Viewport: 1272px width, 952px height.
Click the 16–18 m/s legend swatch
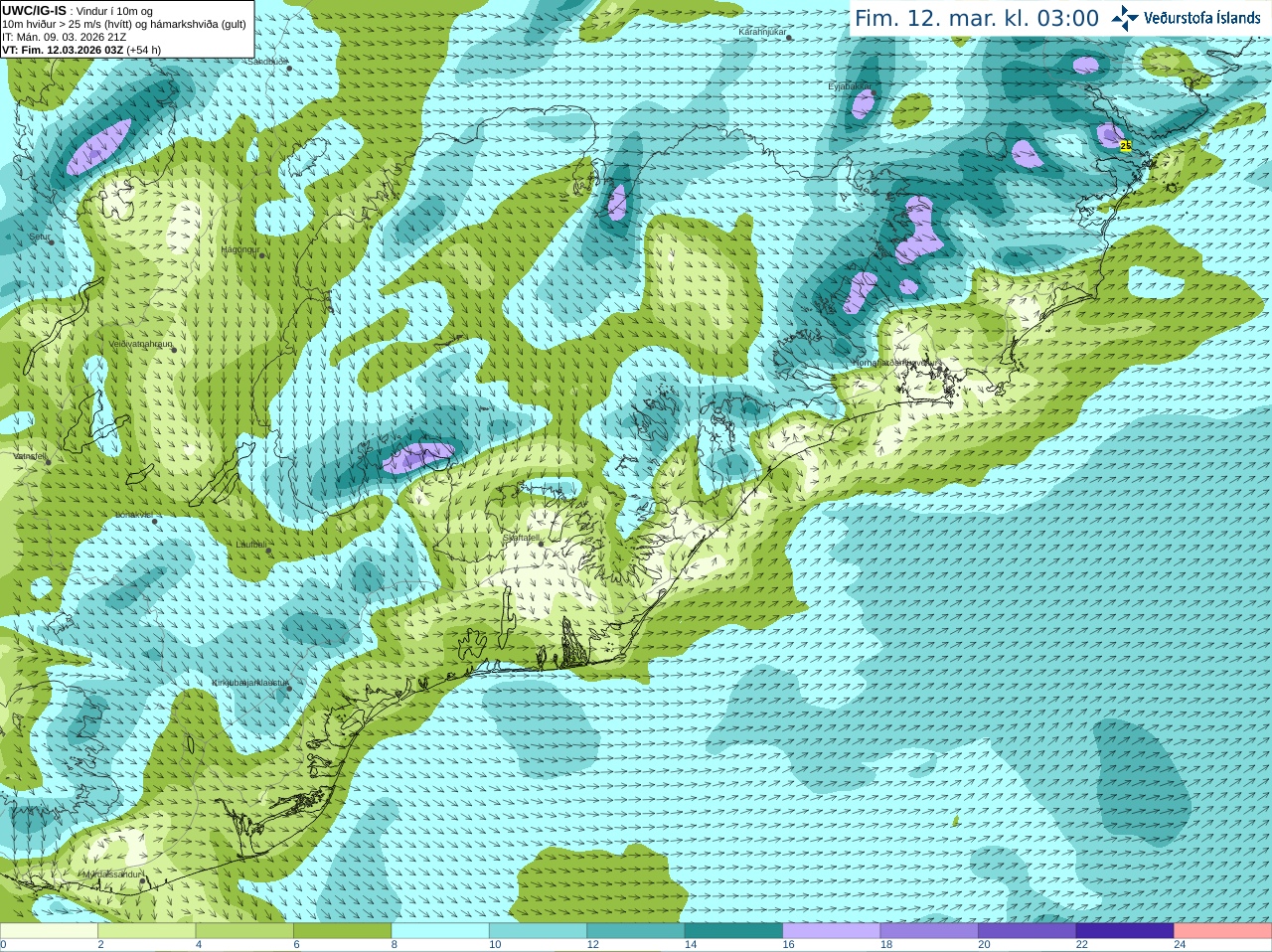832,931
